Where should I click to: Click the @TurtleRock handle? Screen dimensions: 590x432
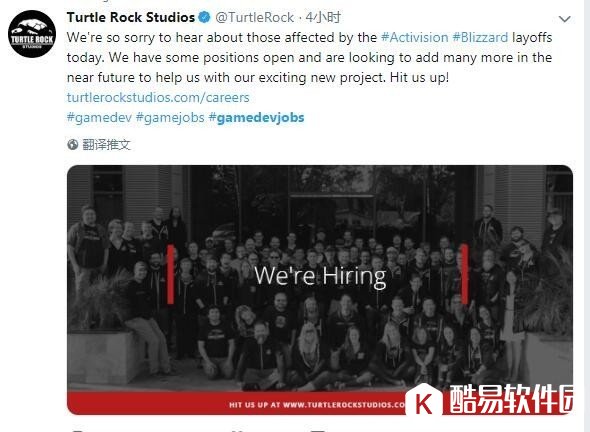[x=254, y=17]
